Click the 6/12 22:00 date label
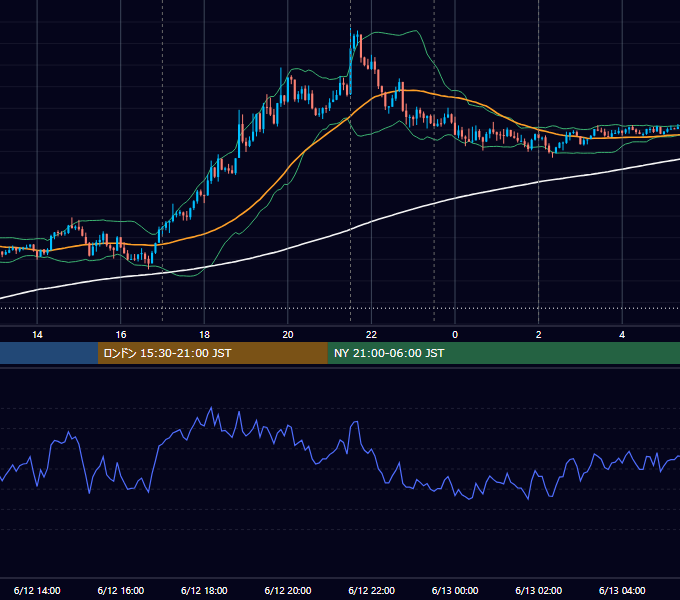The height and width of the screenshot is (600, 680). click(371, 590)
